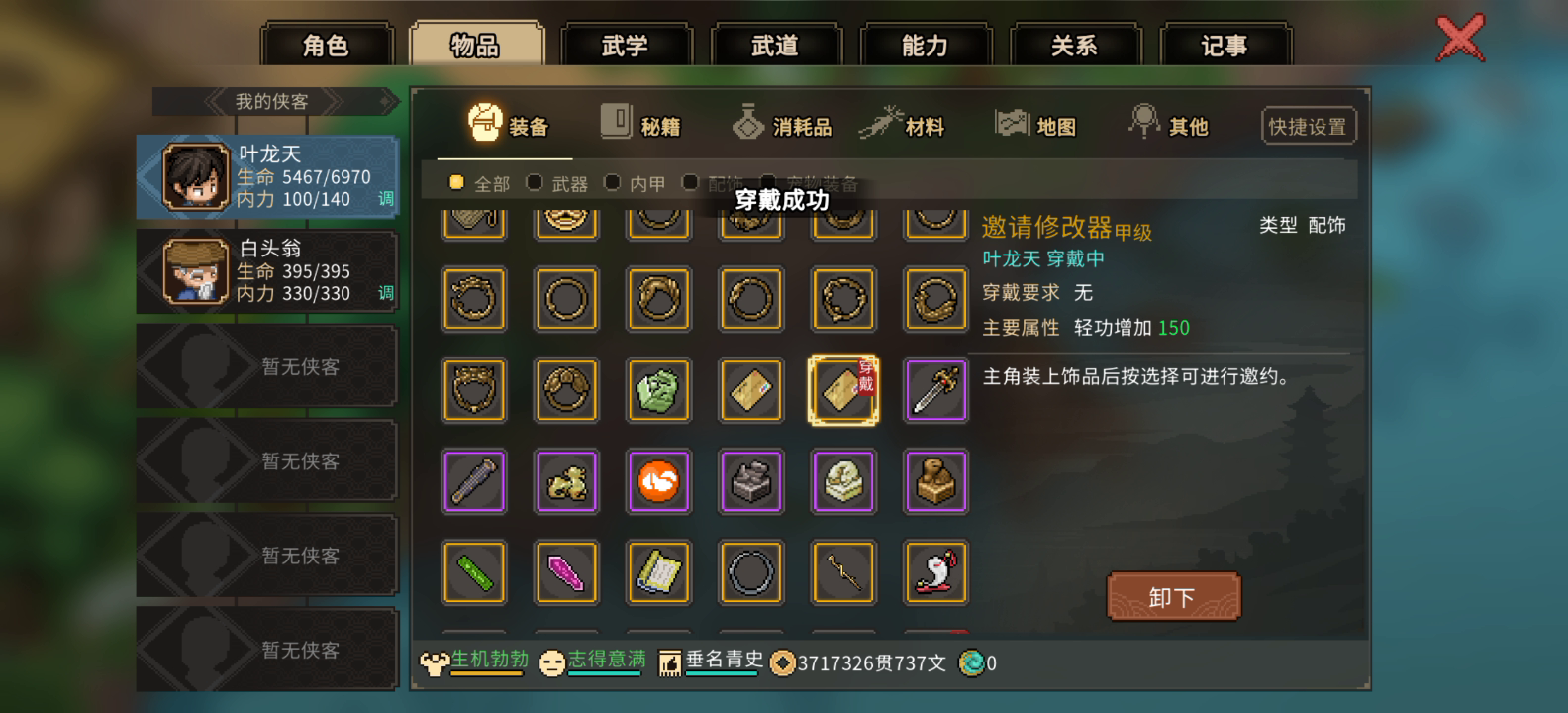Select the green jade ornament item
Viewport: 1568px width, 713px height.
tap(658, 390)
